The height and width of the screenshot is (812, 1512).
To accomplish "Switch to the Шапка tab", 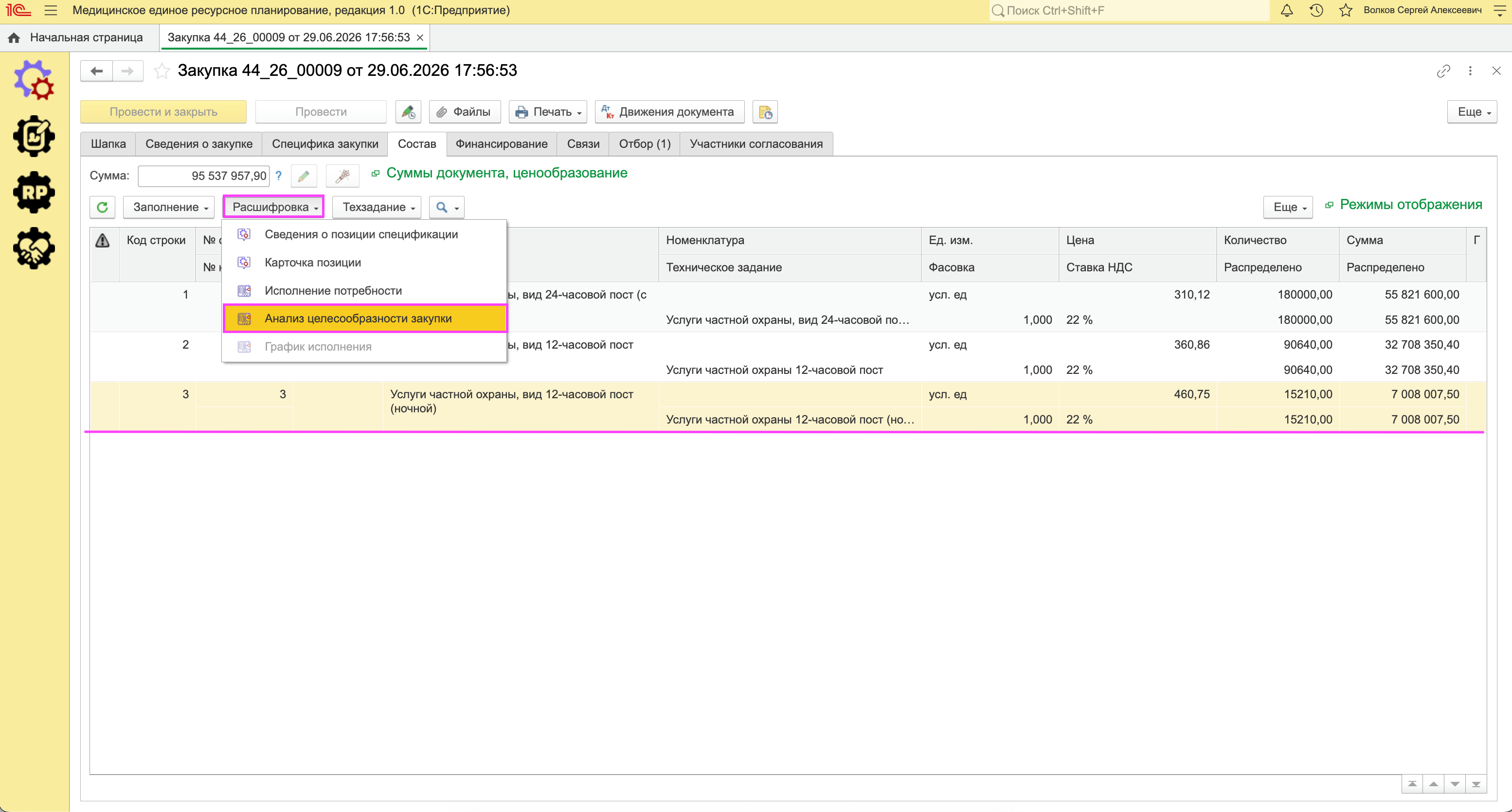I will click(x=108, y=144).
